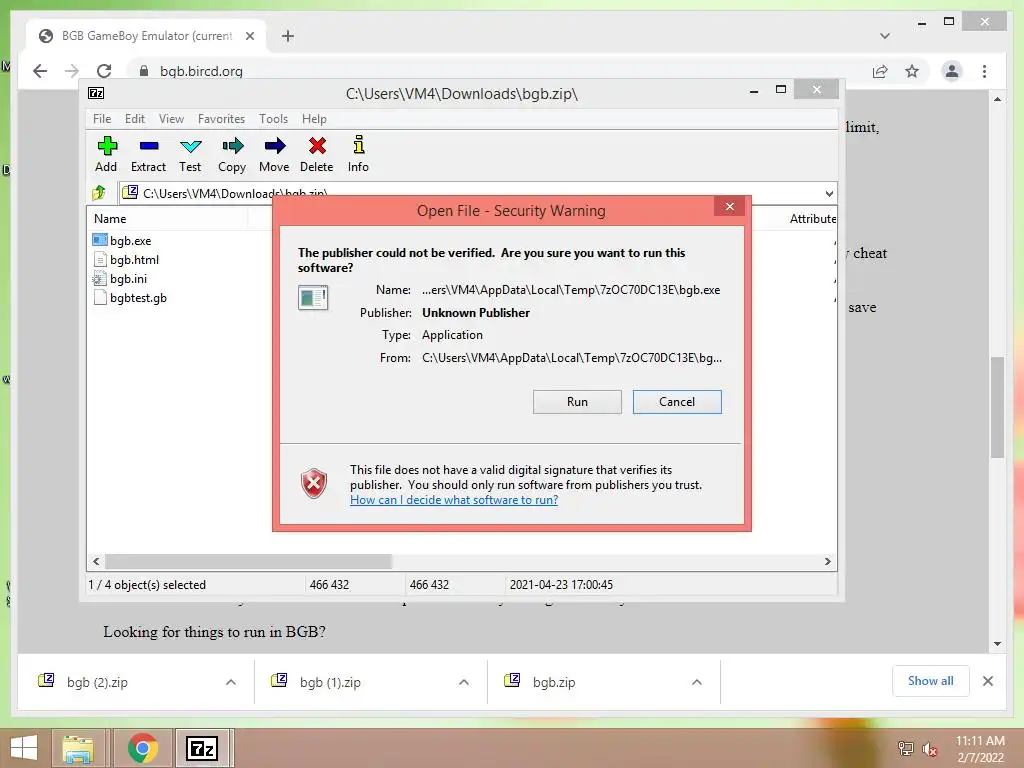Close the Chrome downloads bar
Viewport: 1024px width, 768px height.
click(x=988, y=681)
